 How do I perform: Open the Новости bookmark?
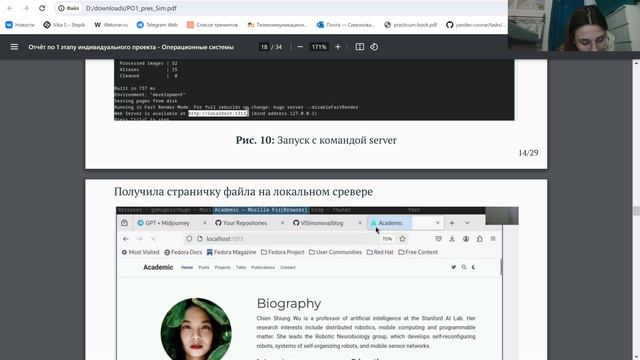[x=20, y=25]
